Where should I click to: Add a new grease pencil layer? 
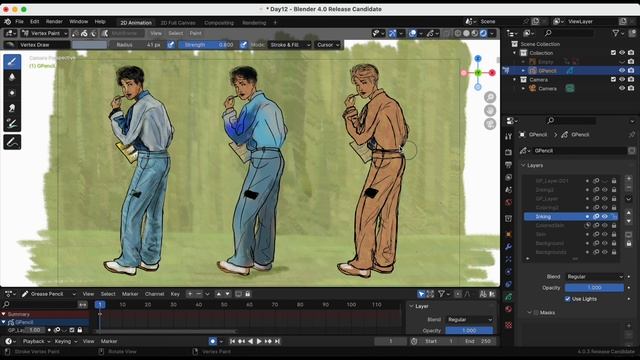click(x=629, y=178)
